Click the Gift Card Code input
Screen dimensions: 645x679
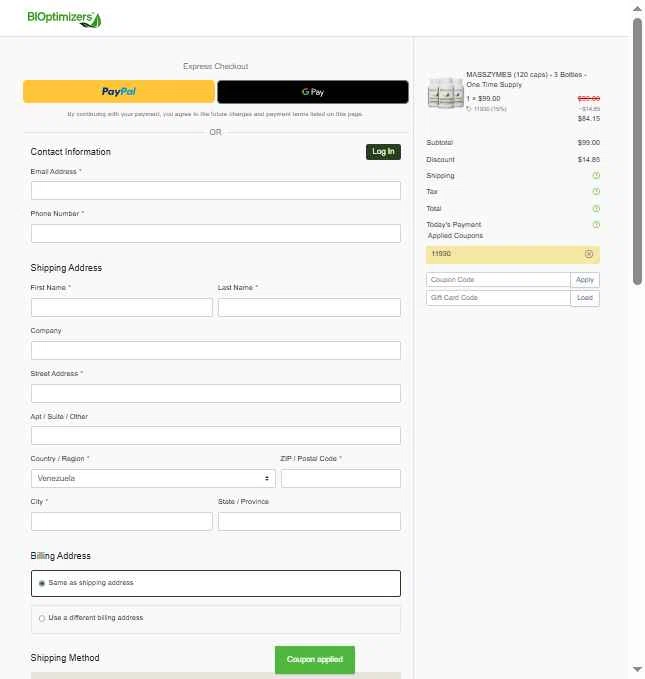(x=498, y=298)
